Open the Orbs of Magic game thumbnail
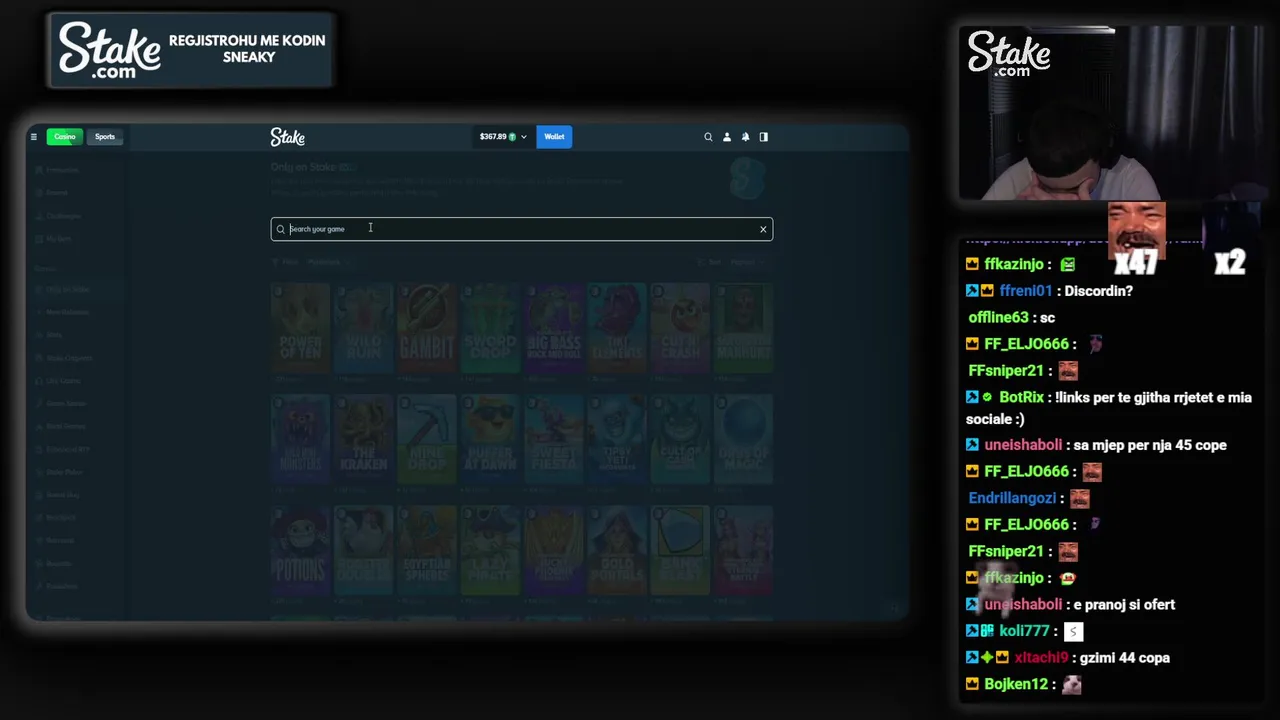This screenshot has width=1280, height=720. [x=744, y=439]
